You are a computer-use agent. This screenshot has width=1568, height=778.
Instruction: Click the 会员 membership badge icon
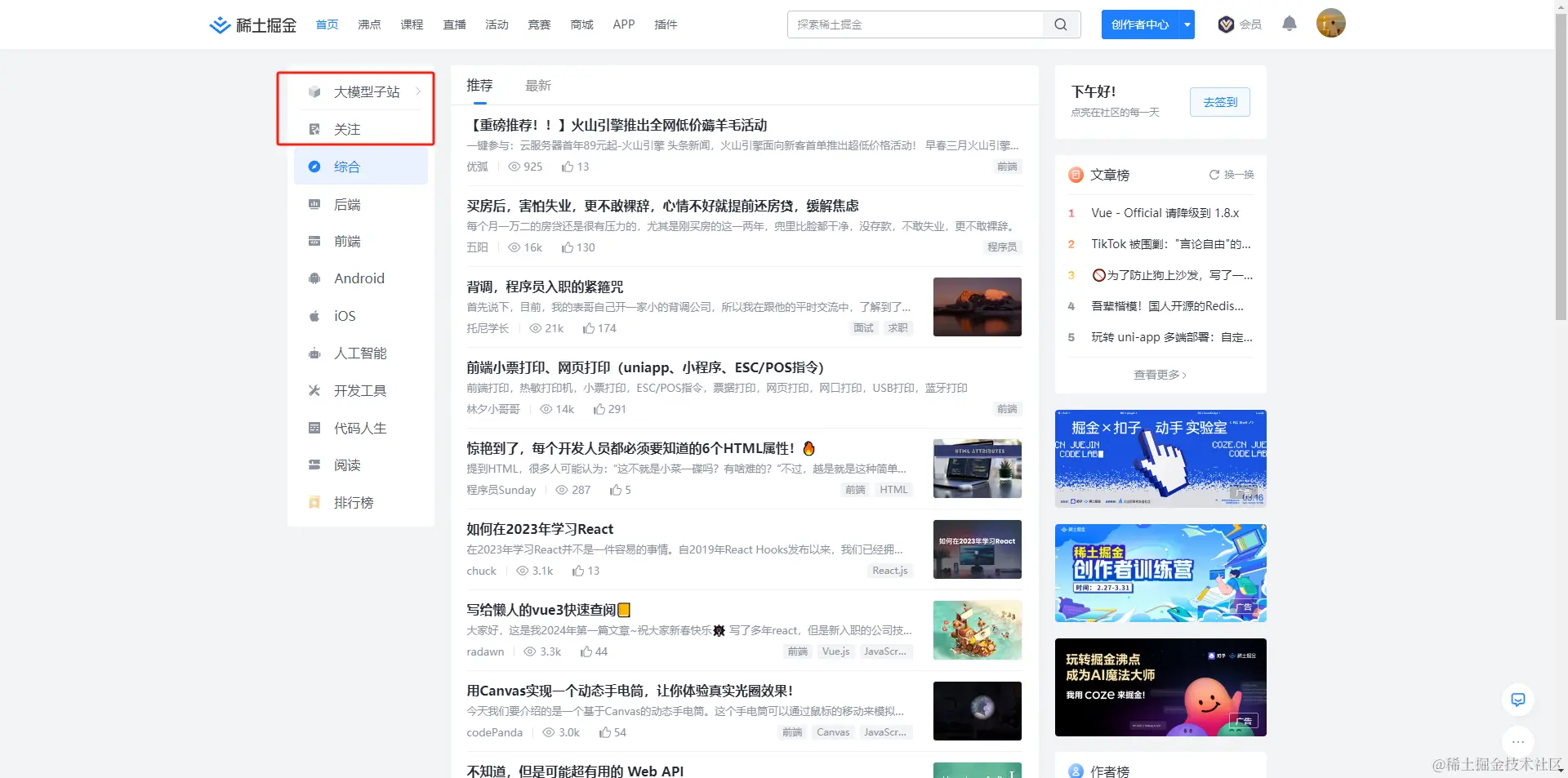point(1226,24)
